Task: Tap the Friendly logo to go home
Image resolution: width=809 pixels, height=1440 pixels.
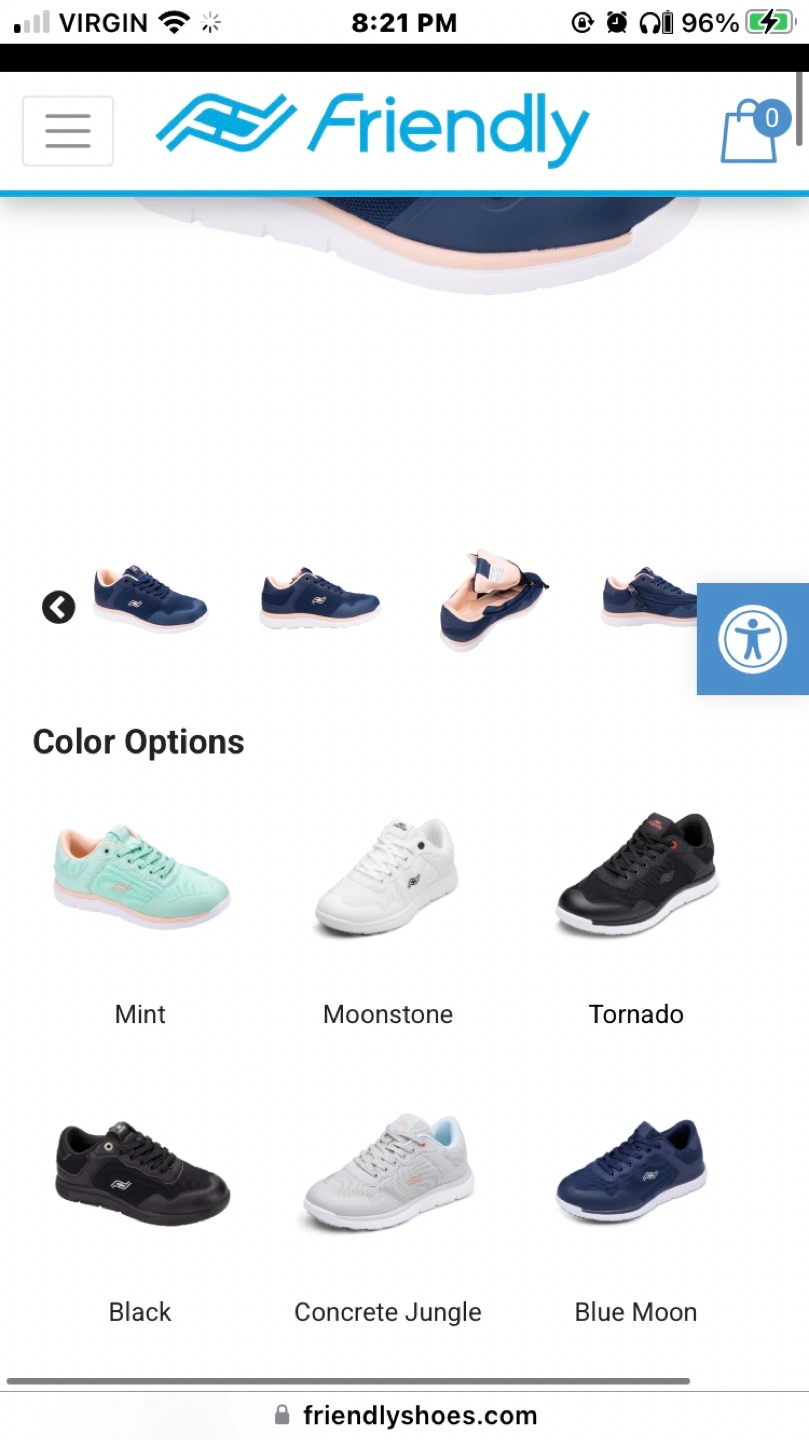Action: pyautogui.click(x=372, y=129)
